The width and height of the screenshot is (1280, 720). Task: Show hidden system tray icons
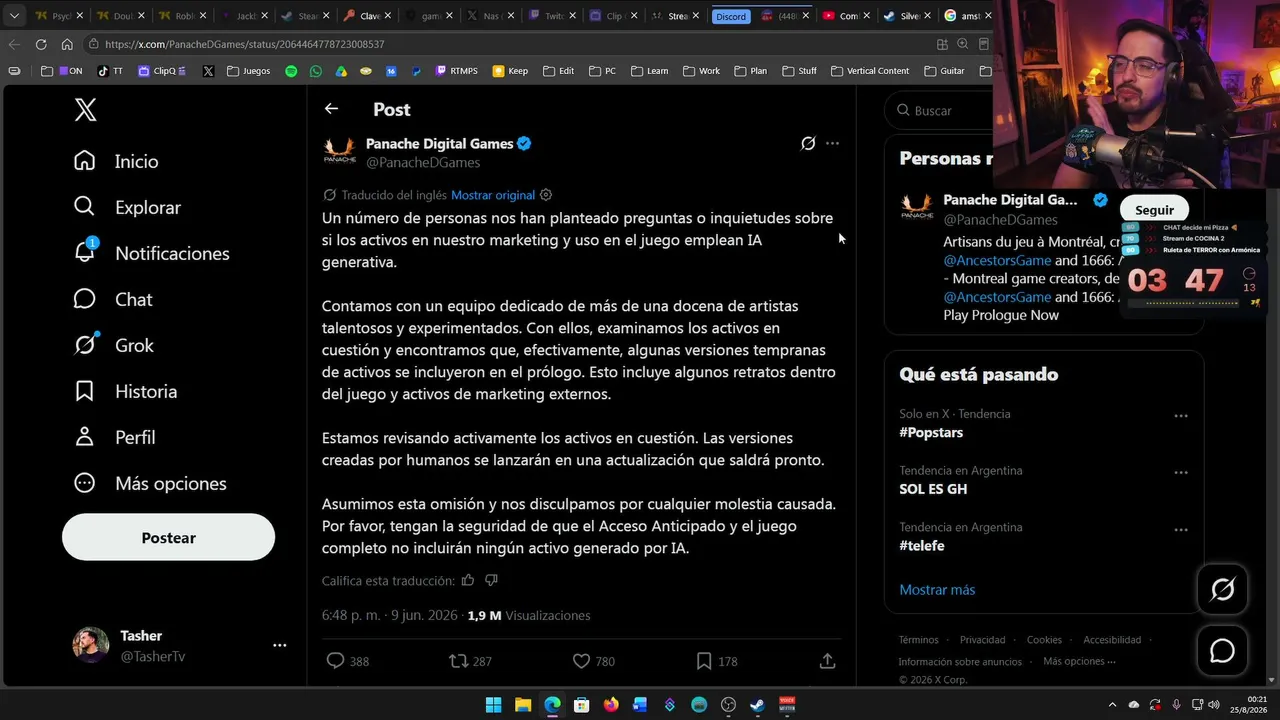1113,705
